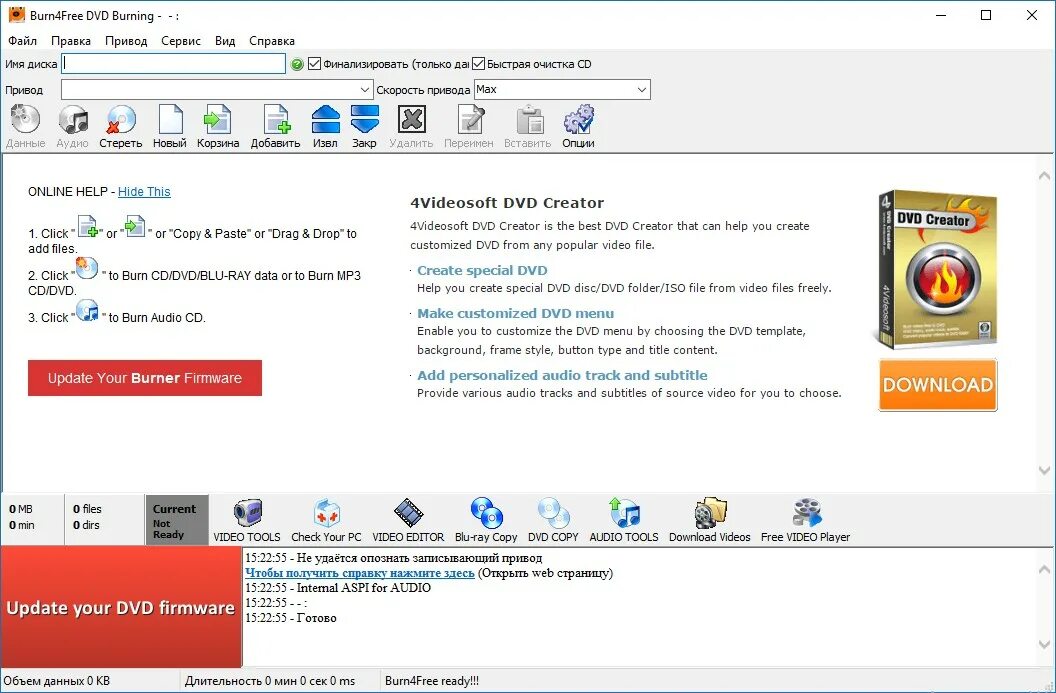Open the Привод menu
This screenshot has height=693, width=1056.
126,40
